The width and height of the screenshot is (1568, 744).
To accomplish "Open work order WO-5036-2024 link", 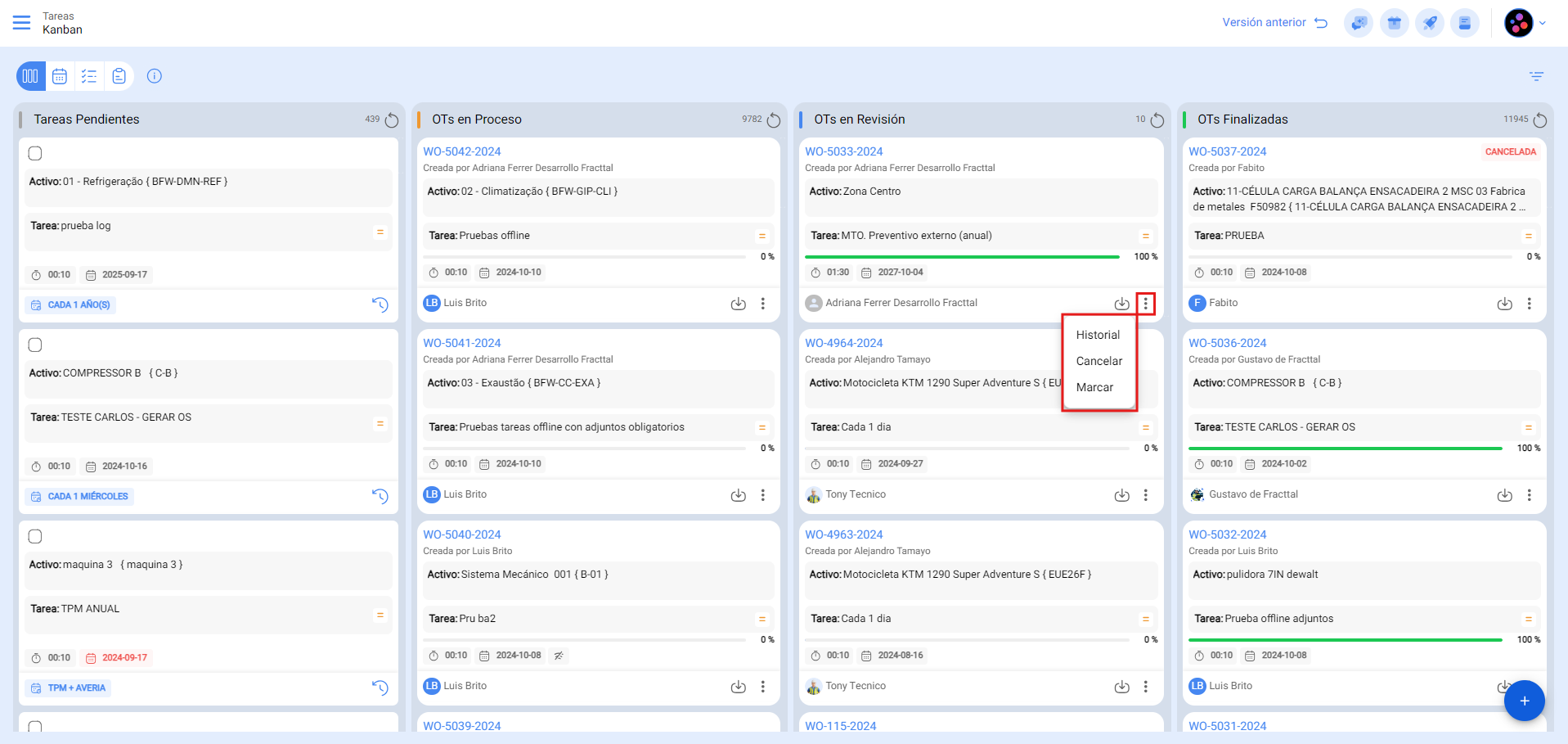I will point(1227,343).
